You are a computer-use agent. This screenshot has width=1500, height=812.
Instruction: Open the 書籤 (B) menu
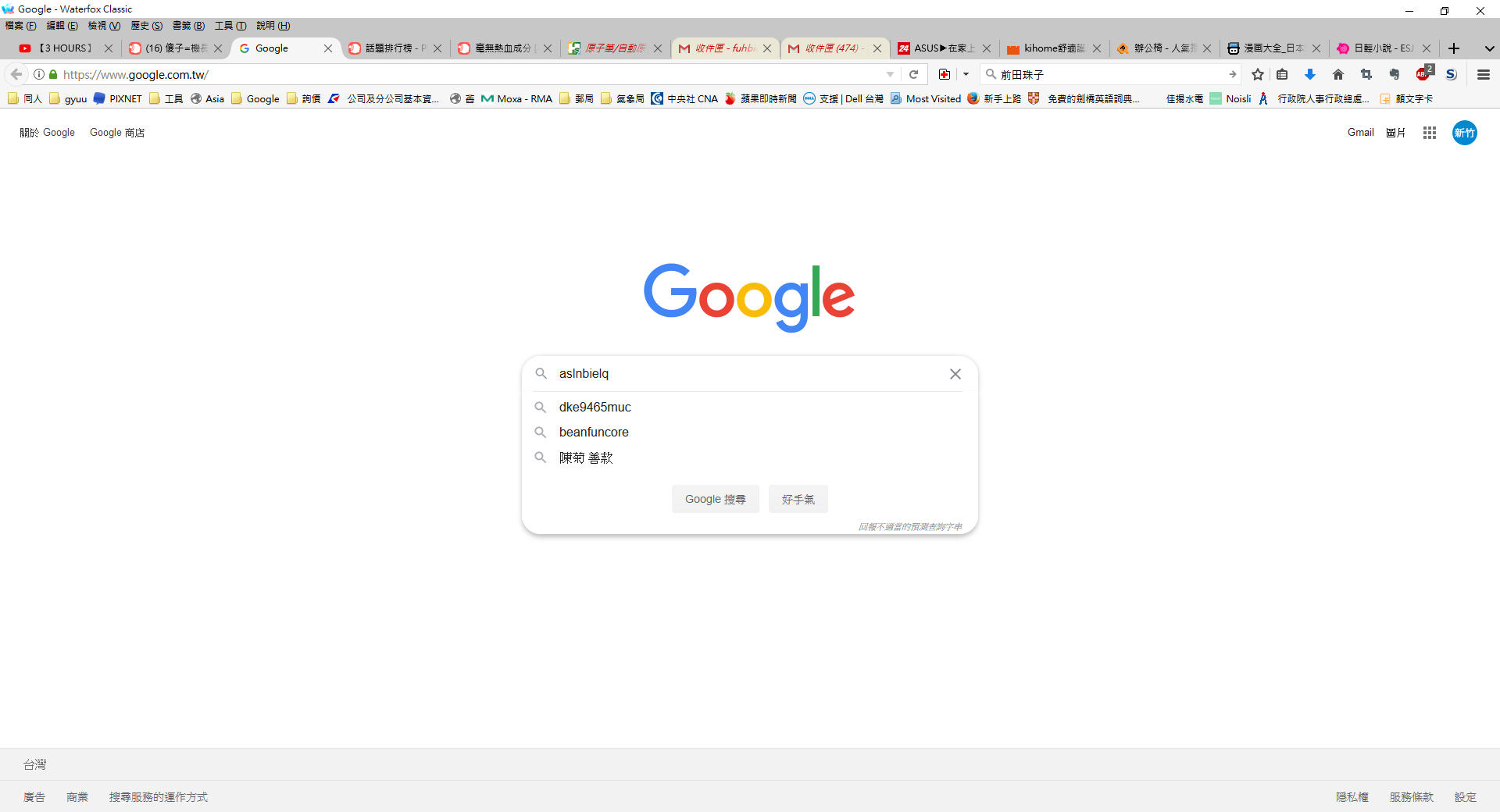tap(188, 26)
